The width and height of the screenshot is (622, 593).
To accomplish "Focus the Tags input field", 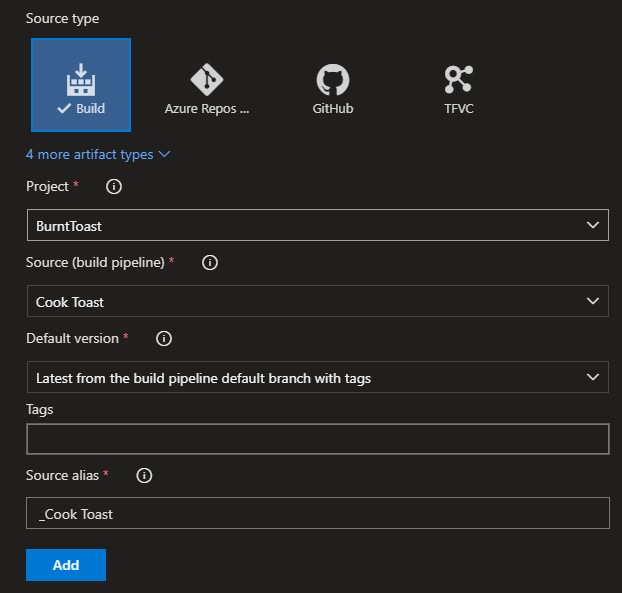I will pos(318,439).
